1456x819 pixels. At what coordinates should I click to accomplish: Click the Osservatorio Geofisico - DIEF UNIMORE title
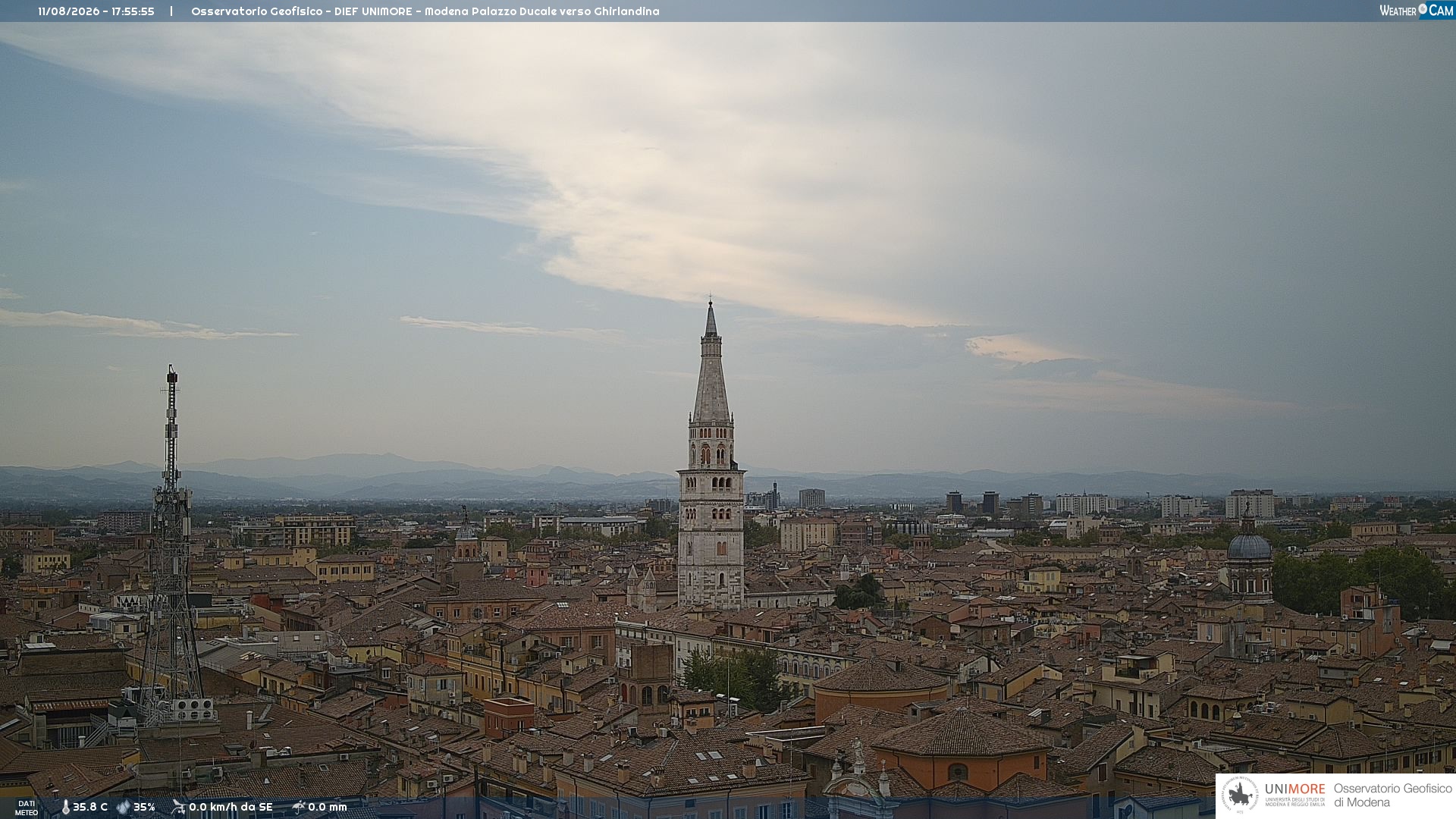coord(302,11)
